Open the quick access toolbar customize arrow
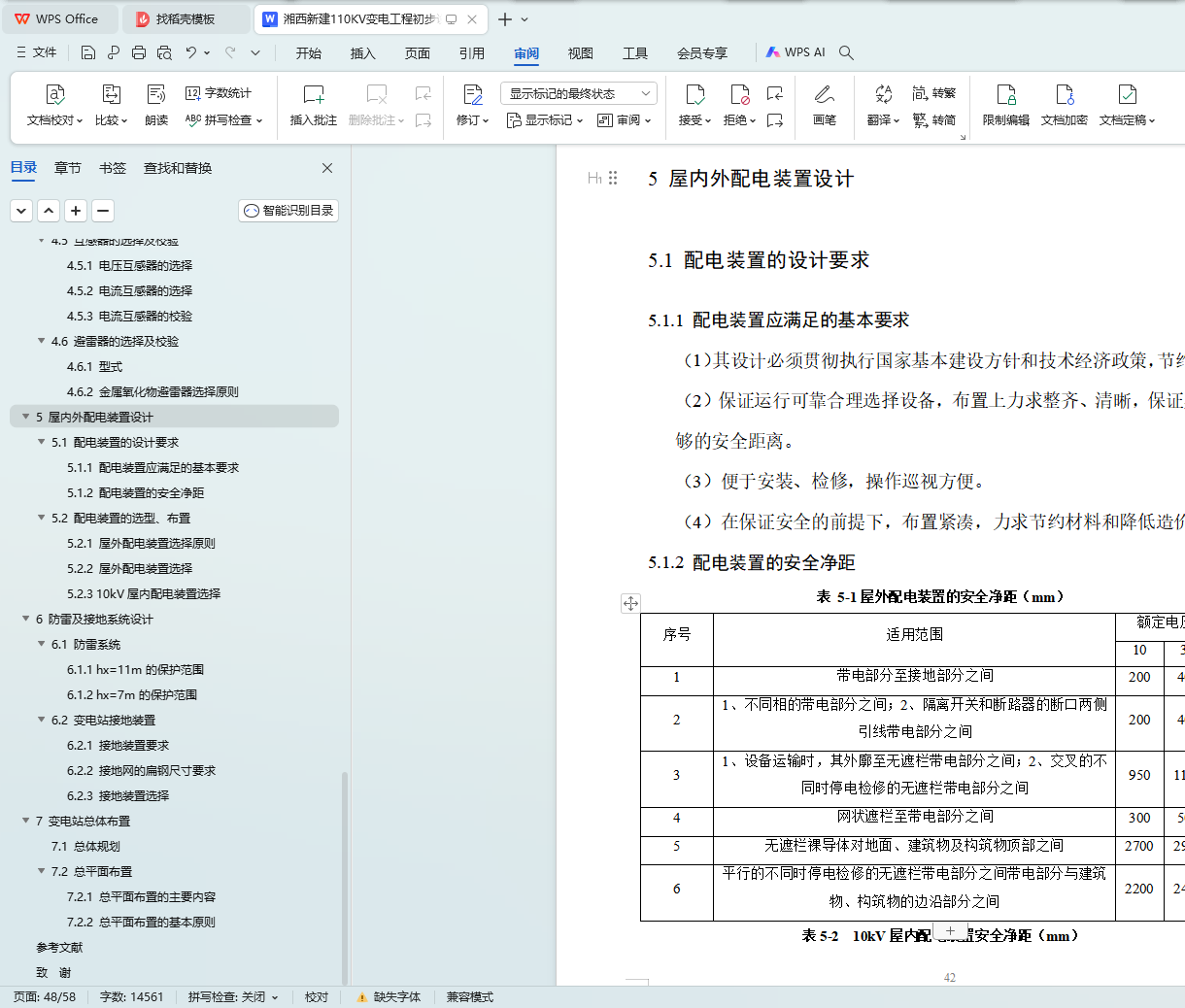The width and height of the screenshot is (1185, 1008). click(255, 52)
